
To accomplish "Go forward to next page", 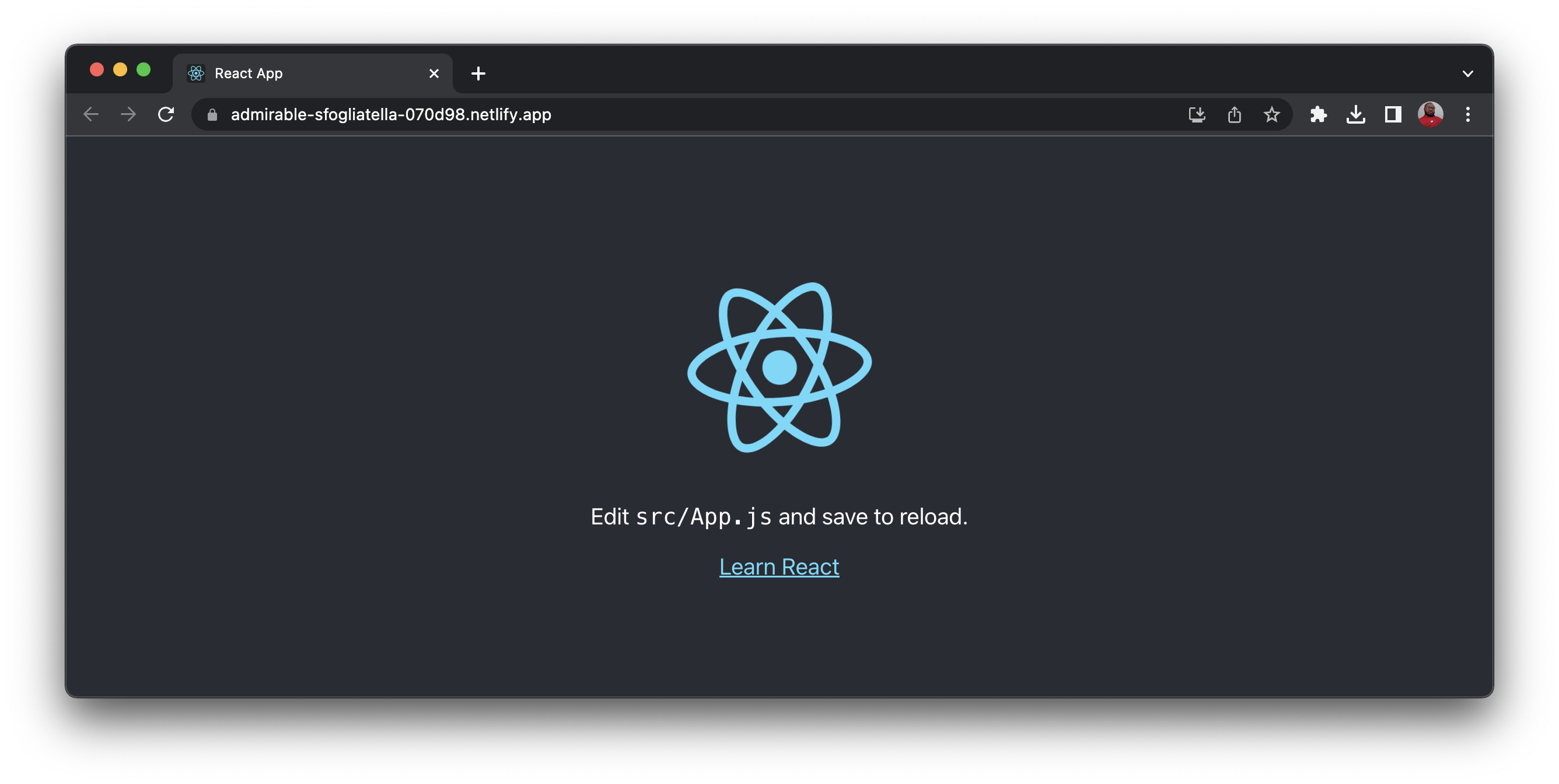I will [128, 114].
